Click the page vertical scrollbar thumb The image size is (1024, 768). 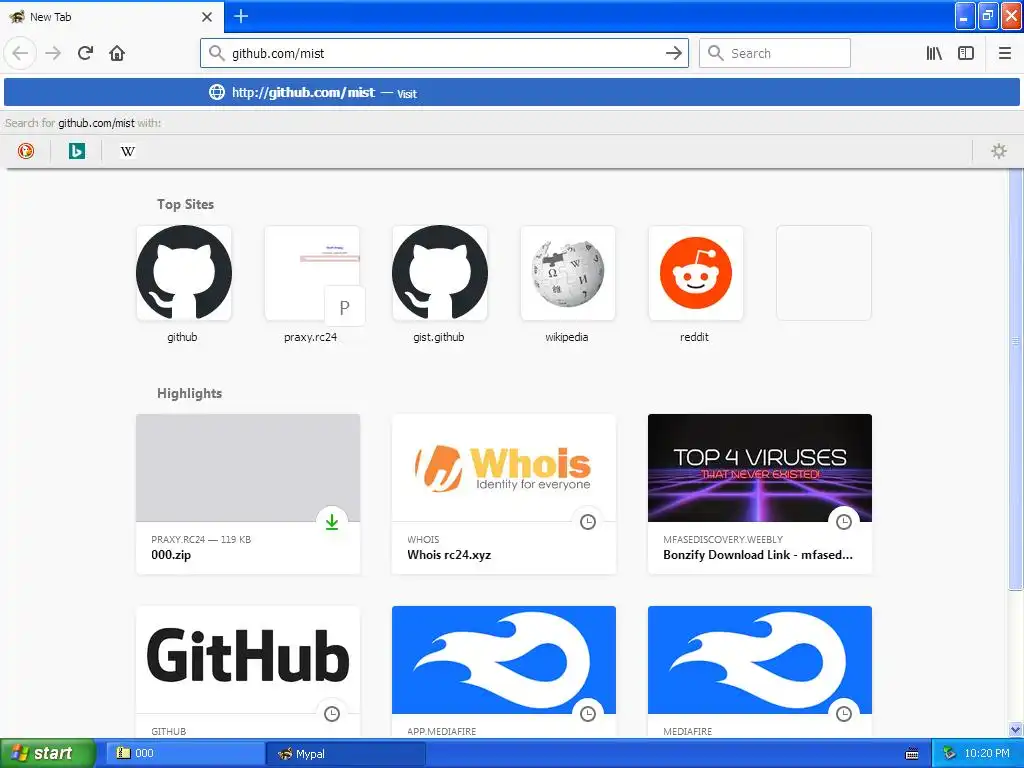pos(1016,379)
